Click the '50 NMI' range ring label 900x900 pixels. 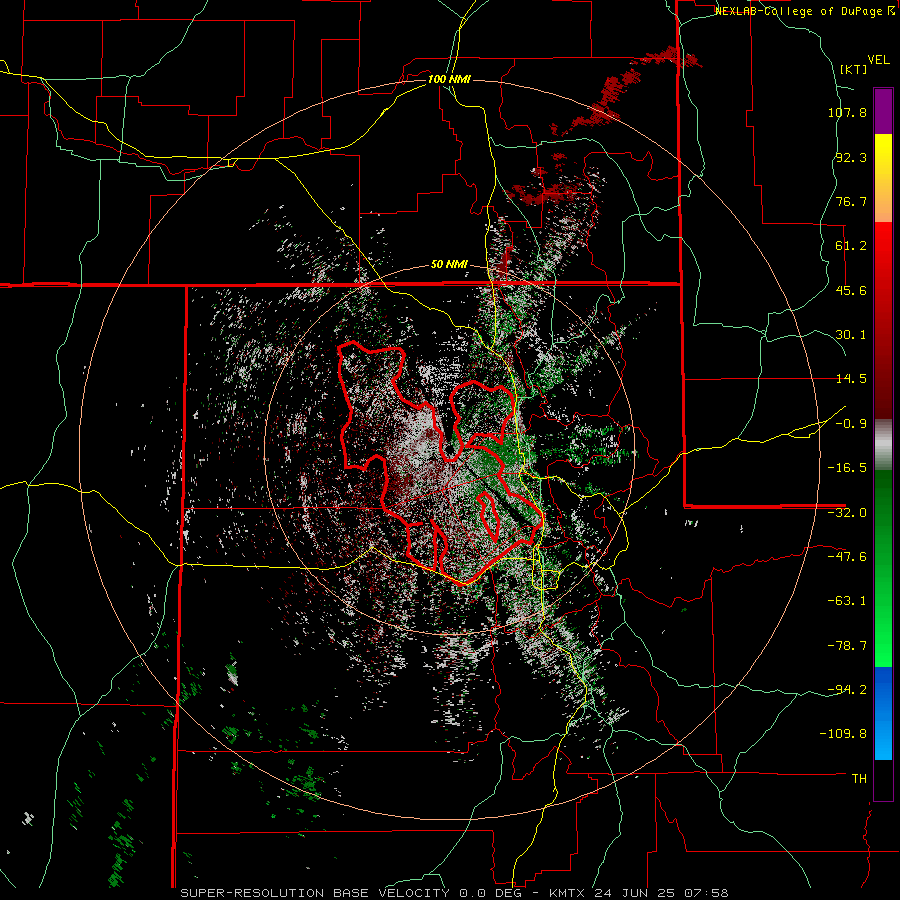(449, 265)
